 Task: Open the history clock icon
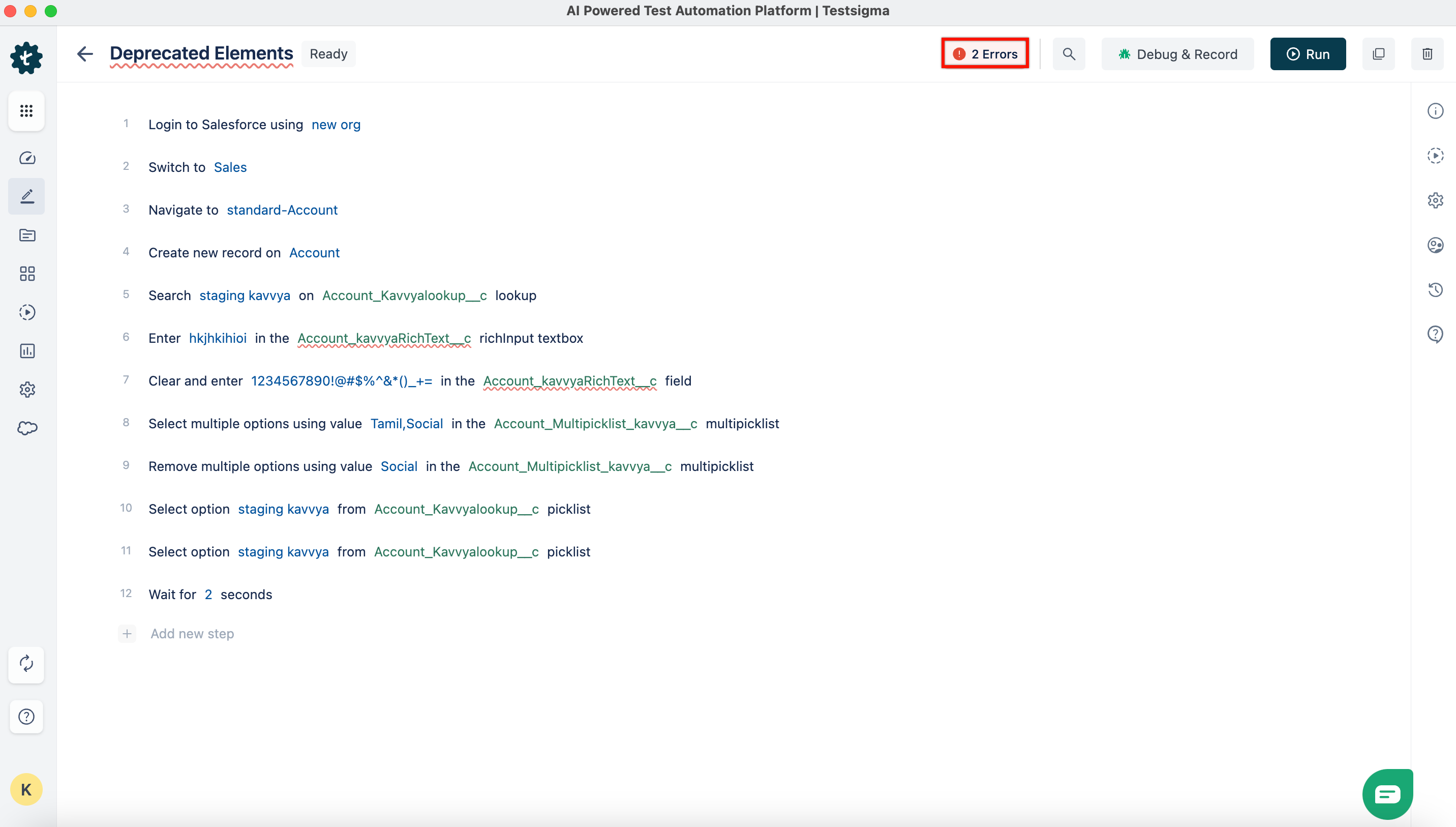point(1436,290)
